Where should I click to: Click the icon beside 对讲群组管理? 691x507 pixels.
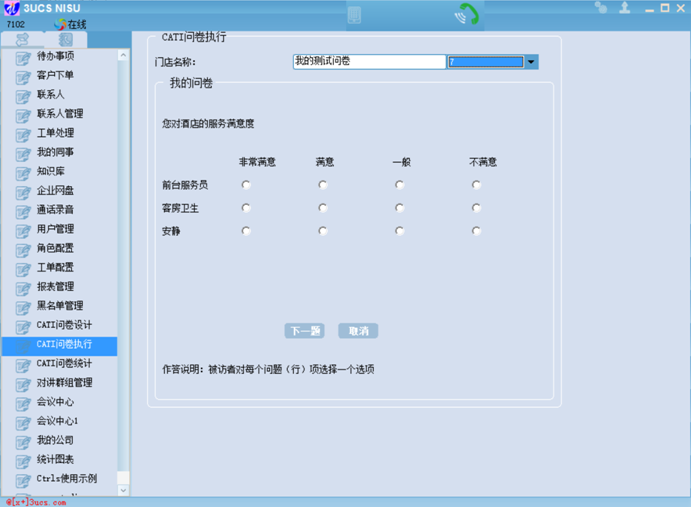point(23,384)
